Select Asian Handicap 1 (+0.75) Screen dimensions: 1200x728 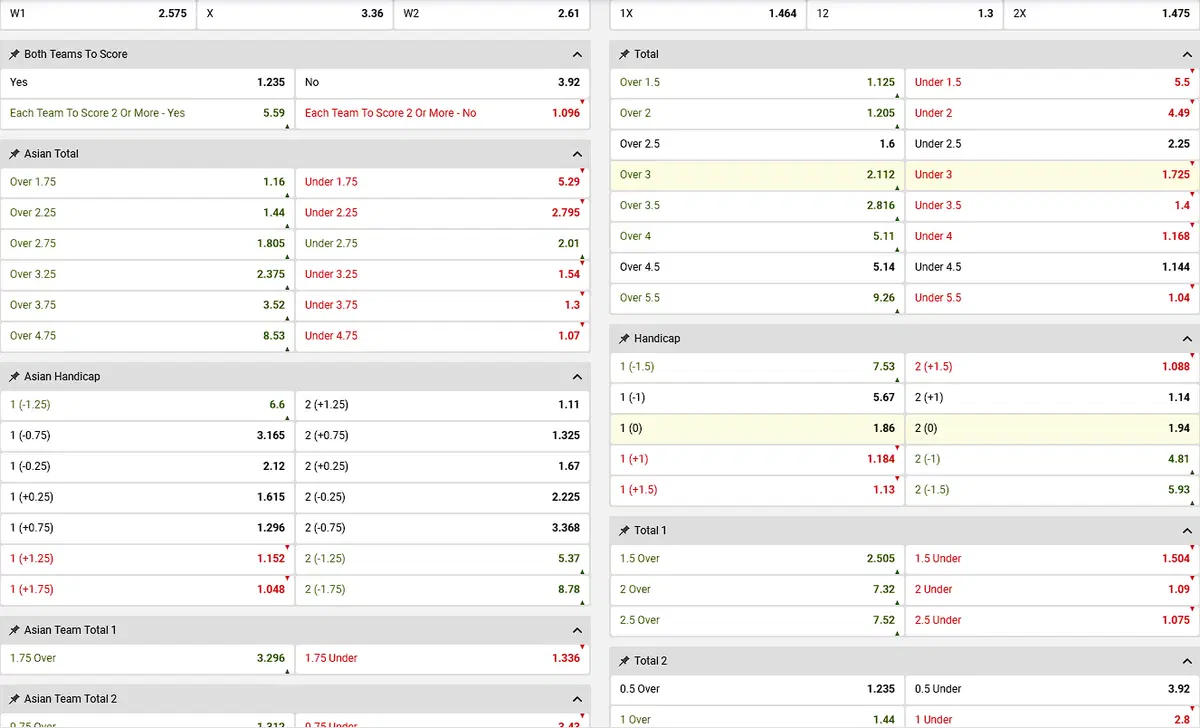pyautogui.click(x=147, y=529)
